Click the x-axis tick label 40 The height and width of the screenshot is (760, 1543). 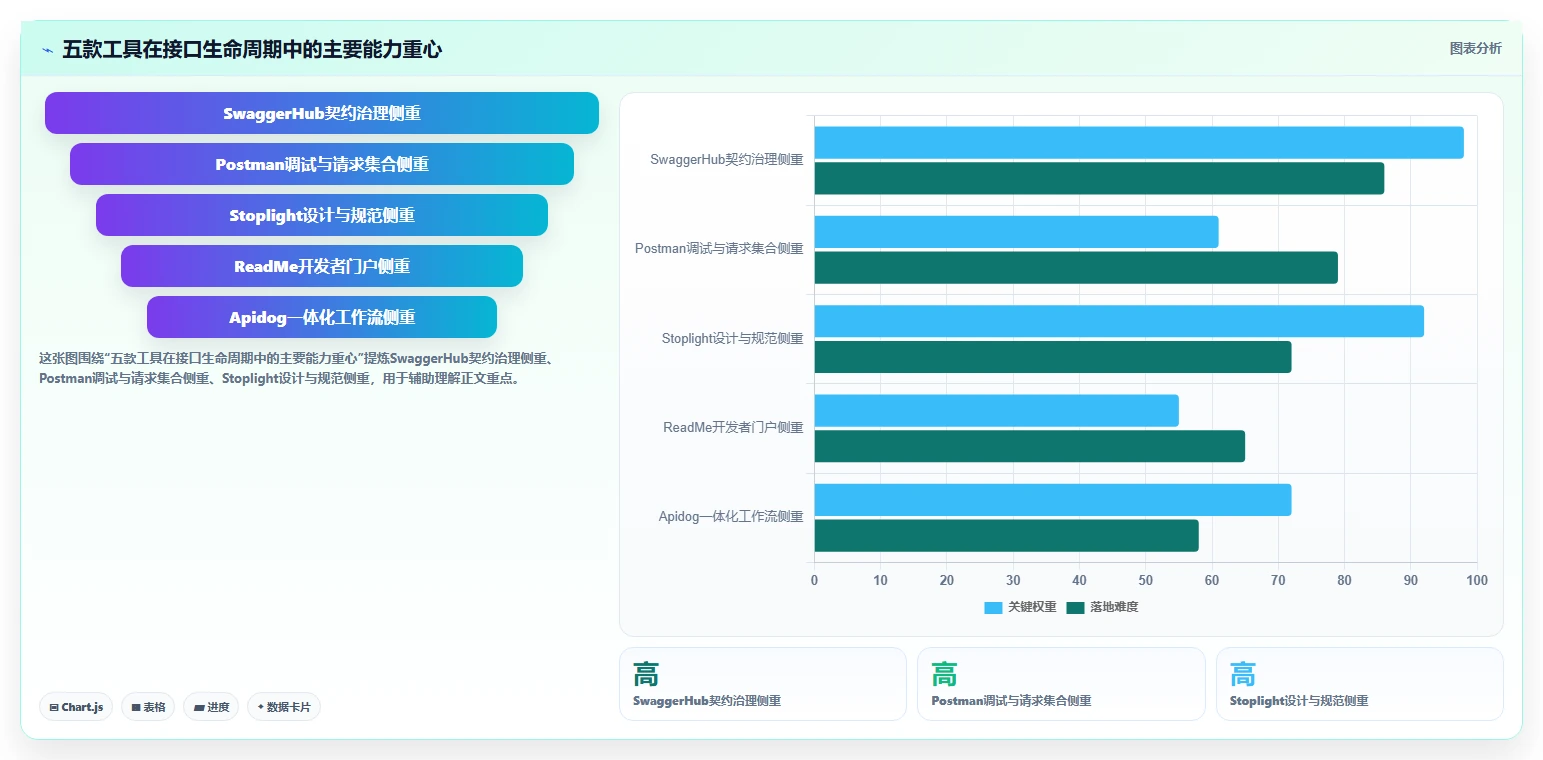1079,580
